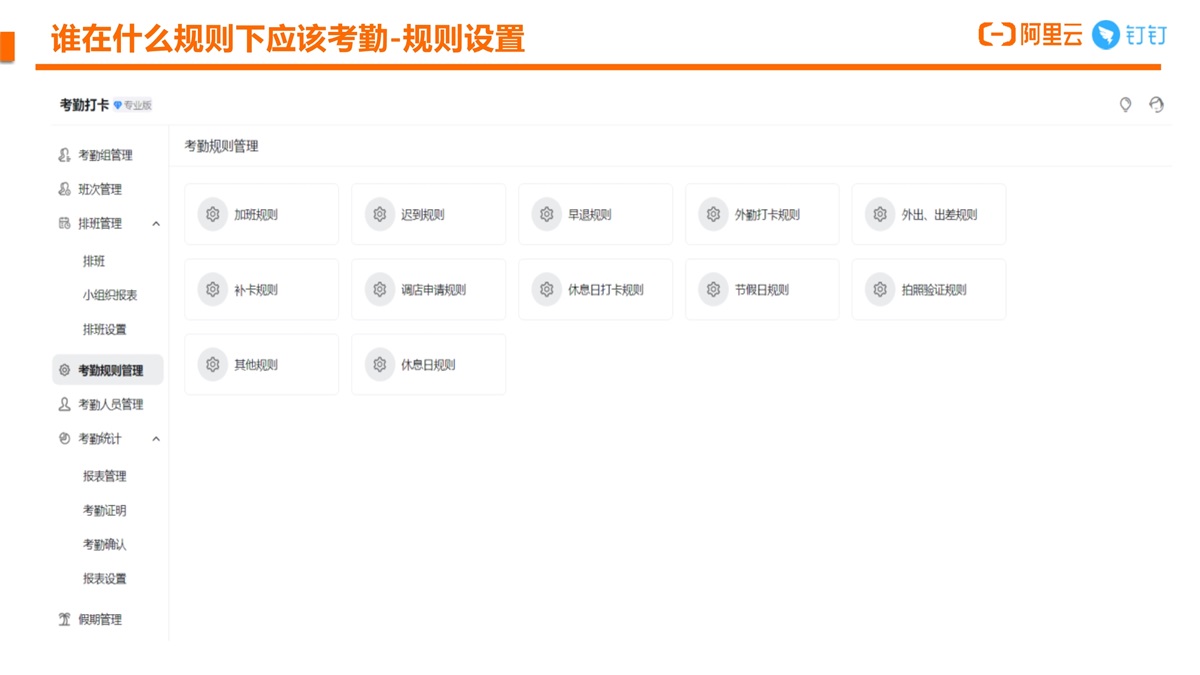Click the gear icon on 迟到规则 card
This screenshot has width=1200, height=675.
click(x=379, y=214)
